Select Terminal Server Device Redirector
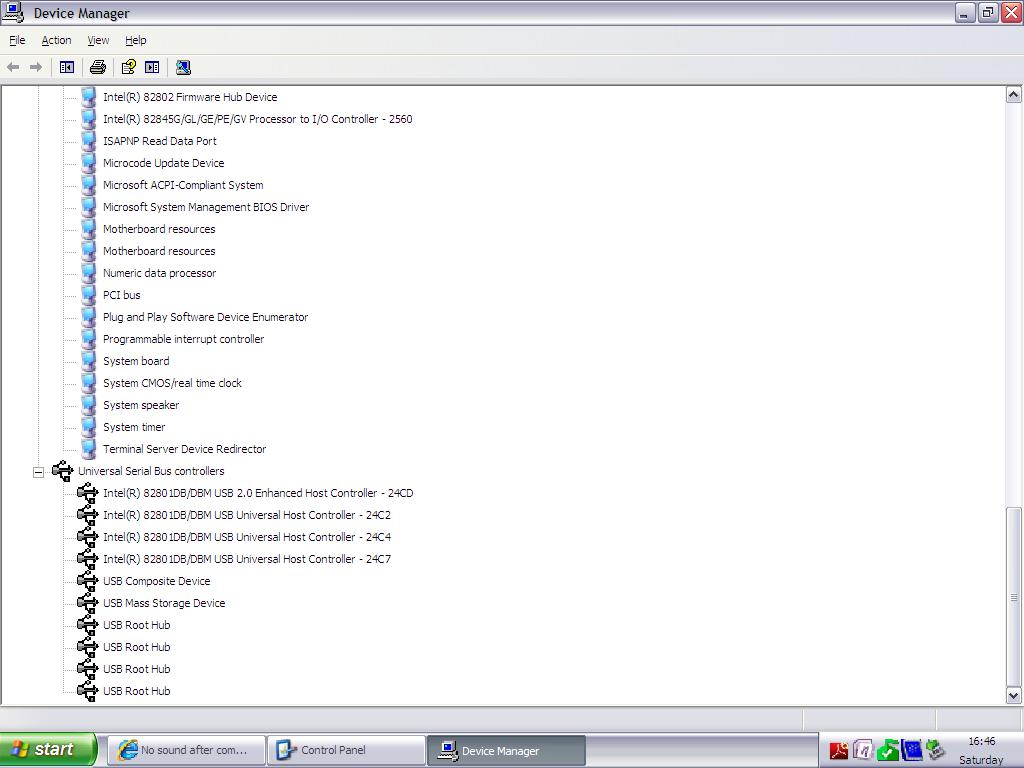This screenshot has height=768, width=1024. click(x=184, y=449)
